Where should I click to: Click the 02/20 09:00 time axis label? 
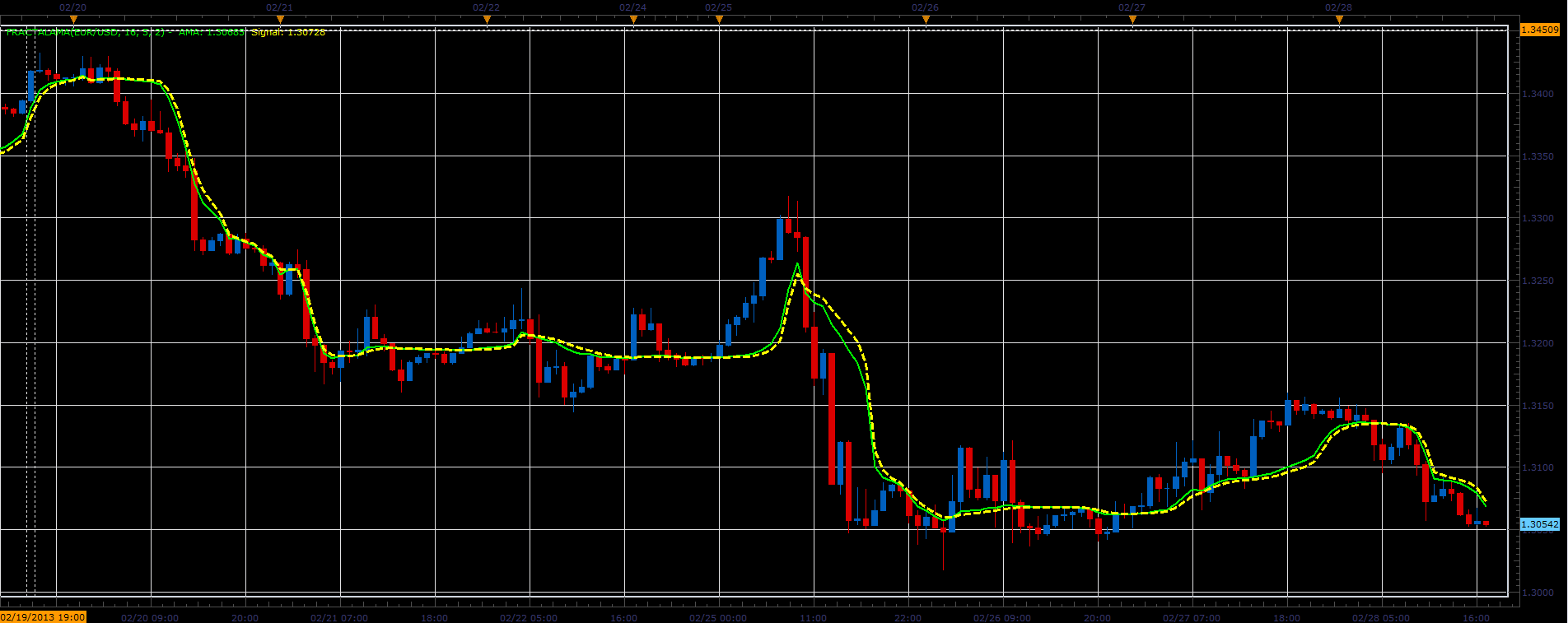pyautogui.click(x=150, y=617)
